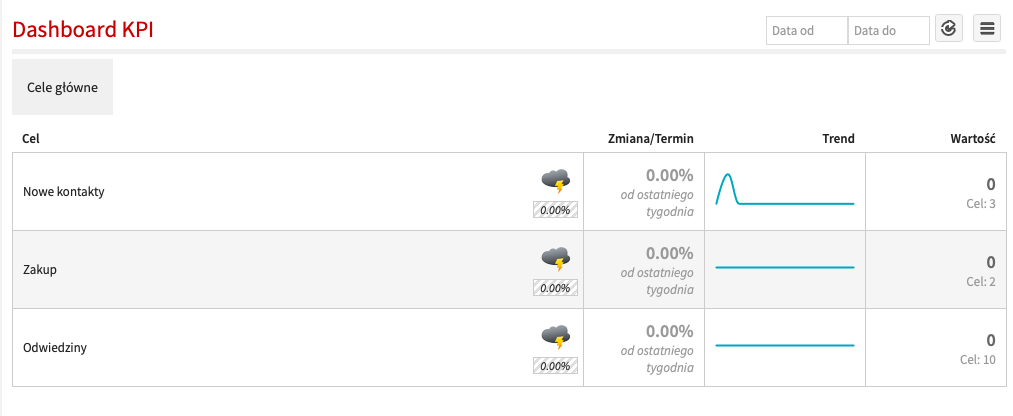The image size is (1013, 416).
Task: Select the Odwiedziny goal row
Action: coord(56,348)
